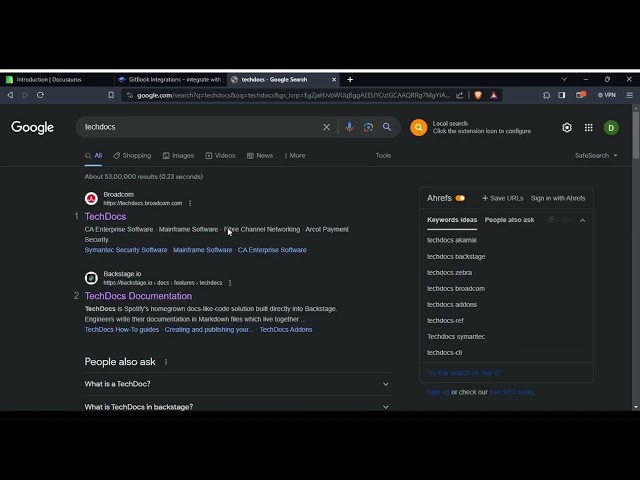Select the People also ask Ahrefs tab
This screenshot has width=640, height=480.
[509, 220]
